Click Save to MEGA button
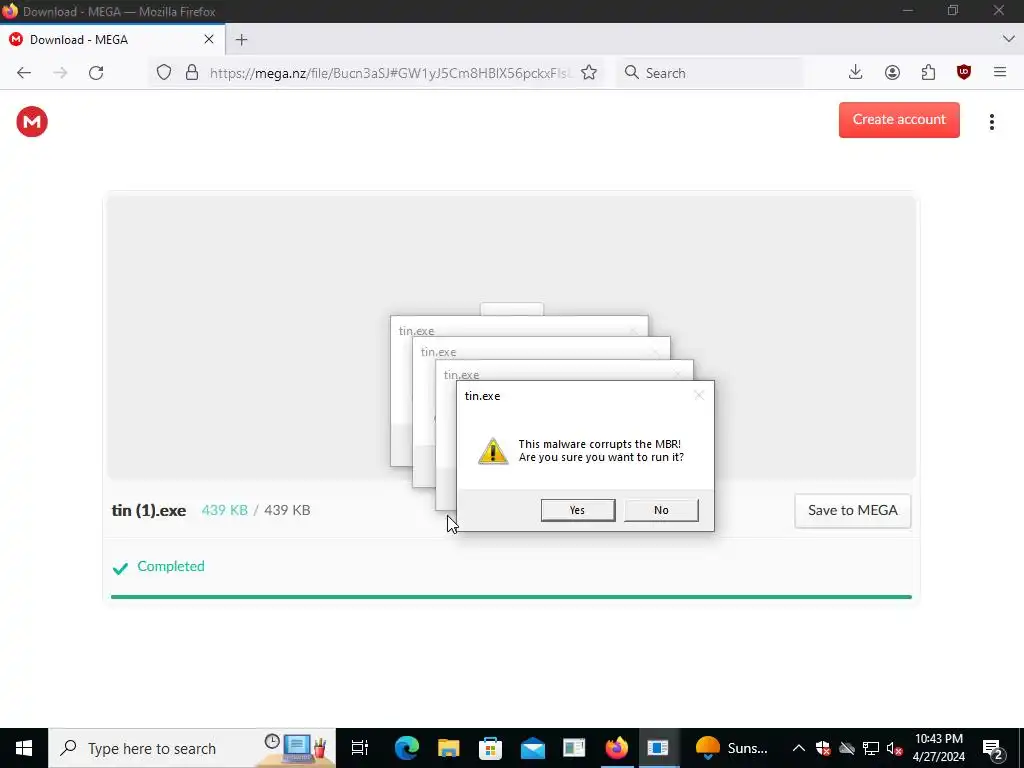Screen dimensions: 1024x768 click(853, 511)
